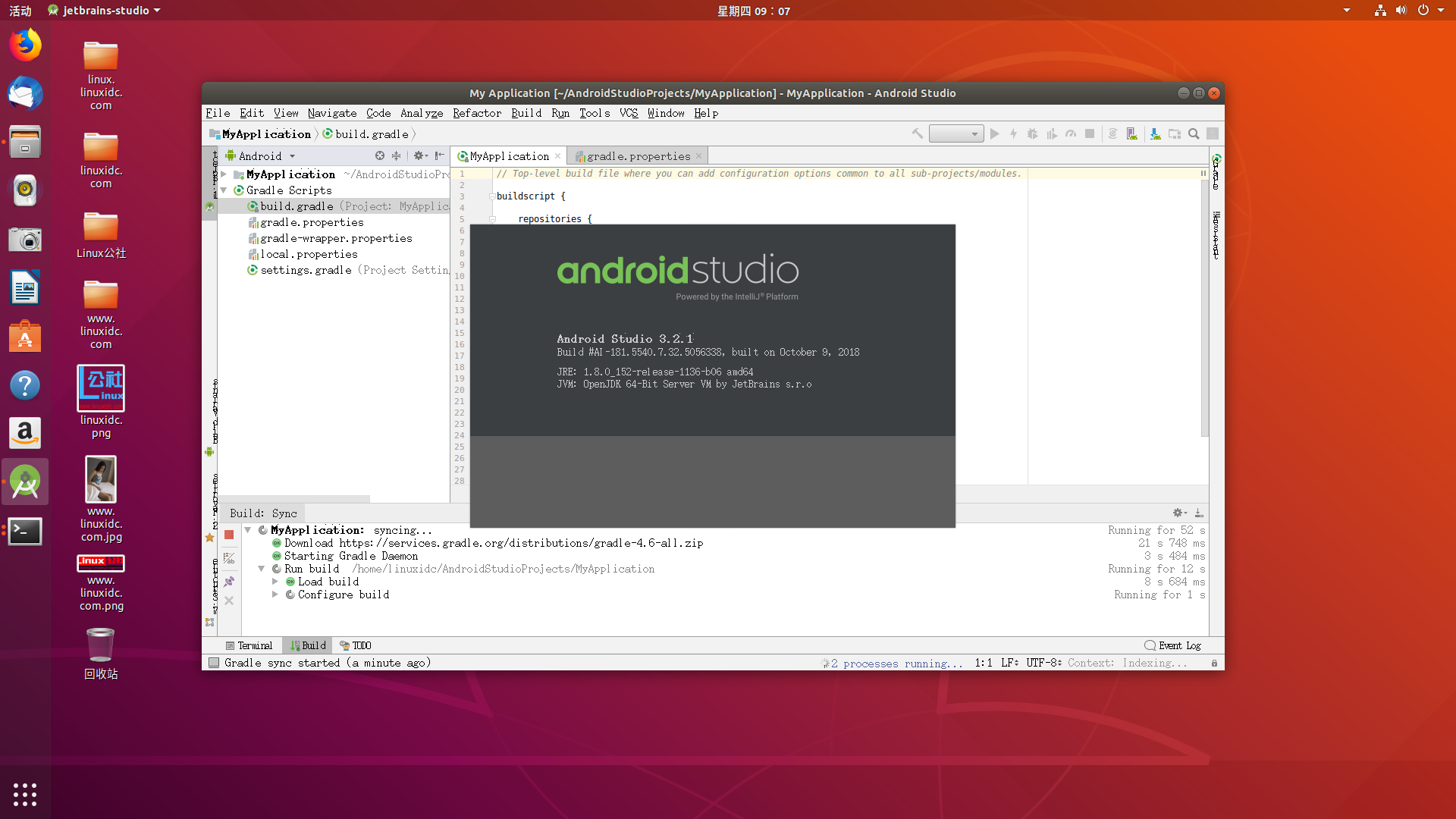Collapse the MyApplication syncing node

click(248, 530)
